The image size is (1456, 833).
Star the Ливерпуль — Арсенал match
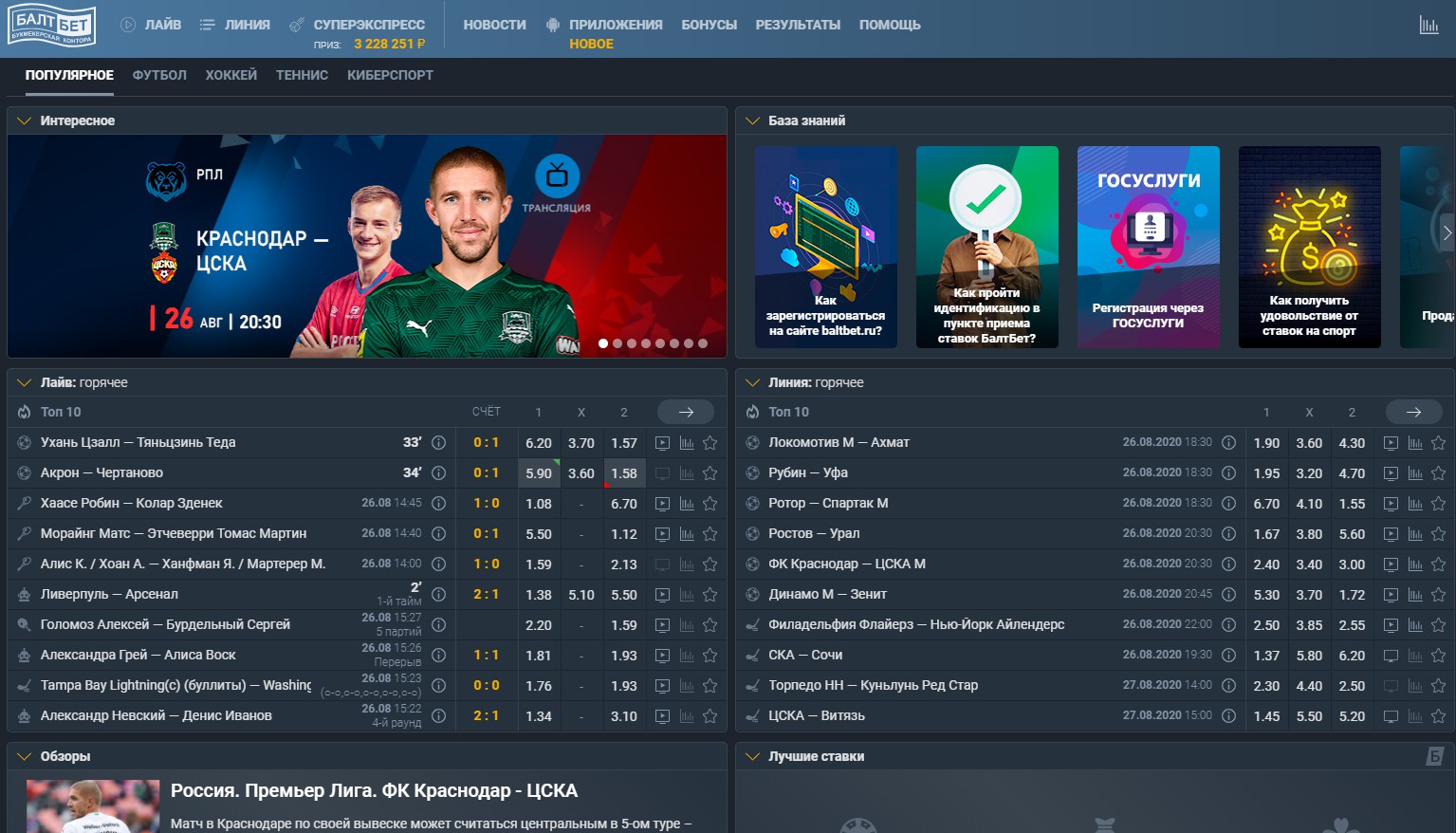tap(710, 595)
